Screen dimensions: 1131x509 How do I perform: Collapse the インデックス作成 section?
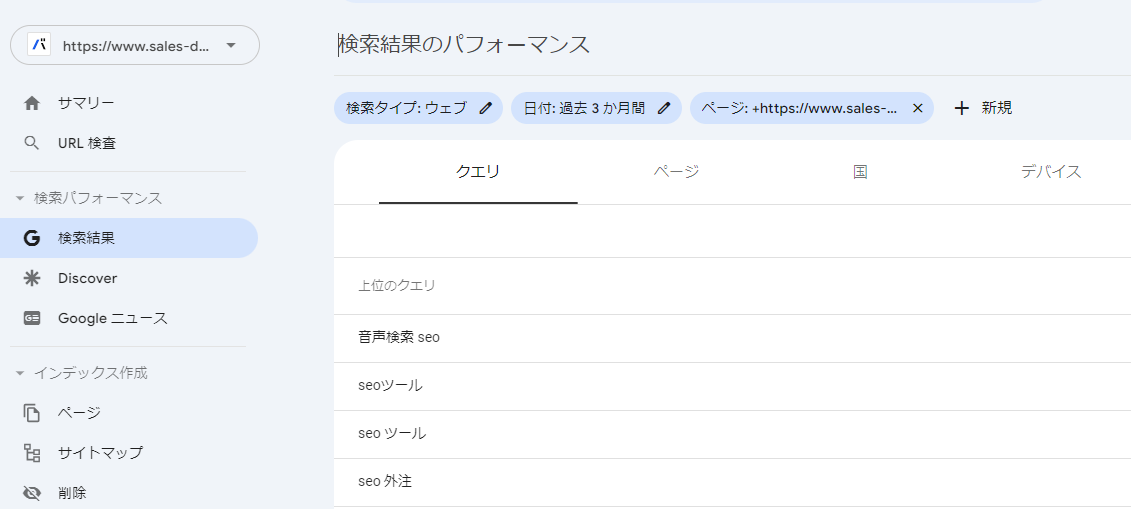pos(19,373)
